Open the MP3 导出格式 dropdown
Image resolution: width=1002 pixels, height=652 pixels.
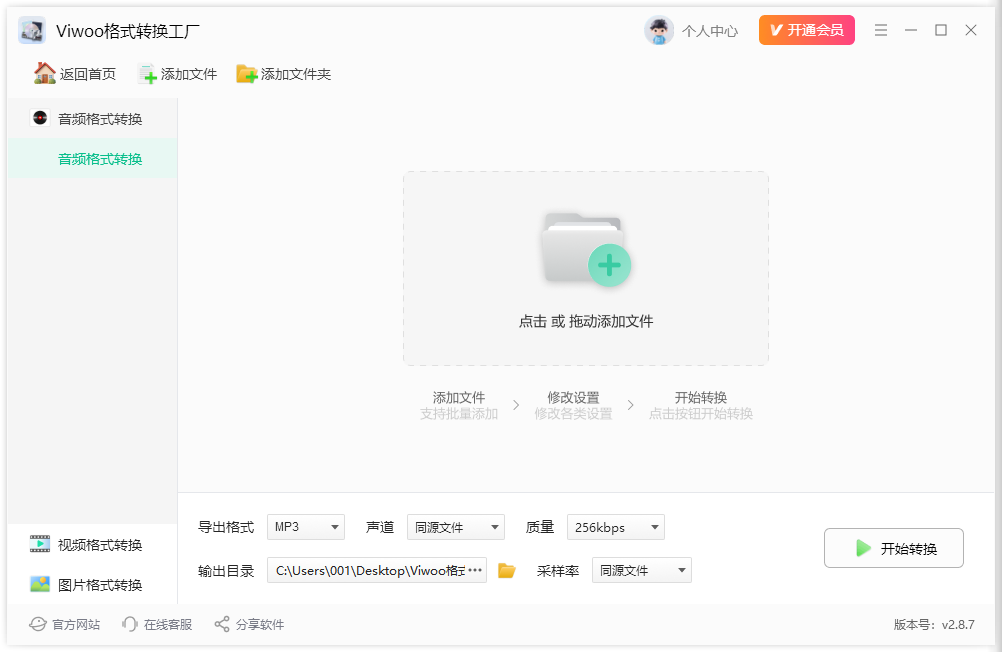click(x=305, y=527)
